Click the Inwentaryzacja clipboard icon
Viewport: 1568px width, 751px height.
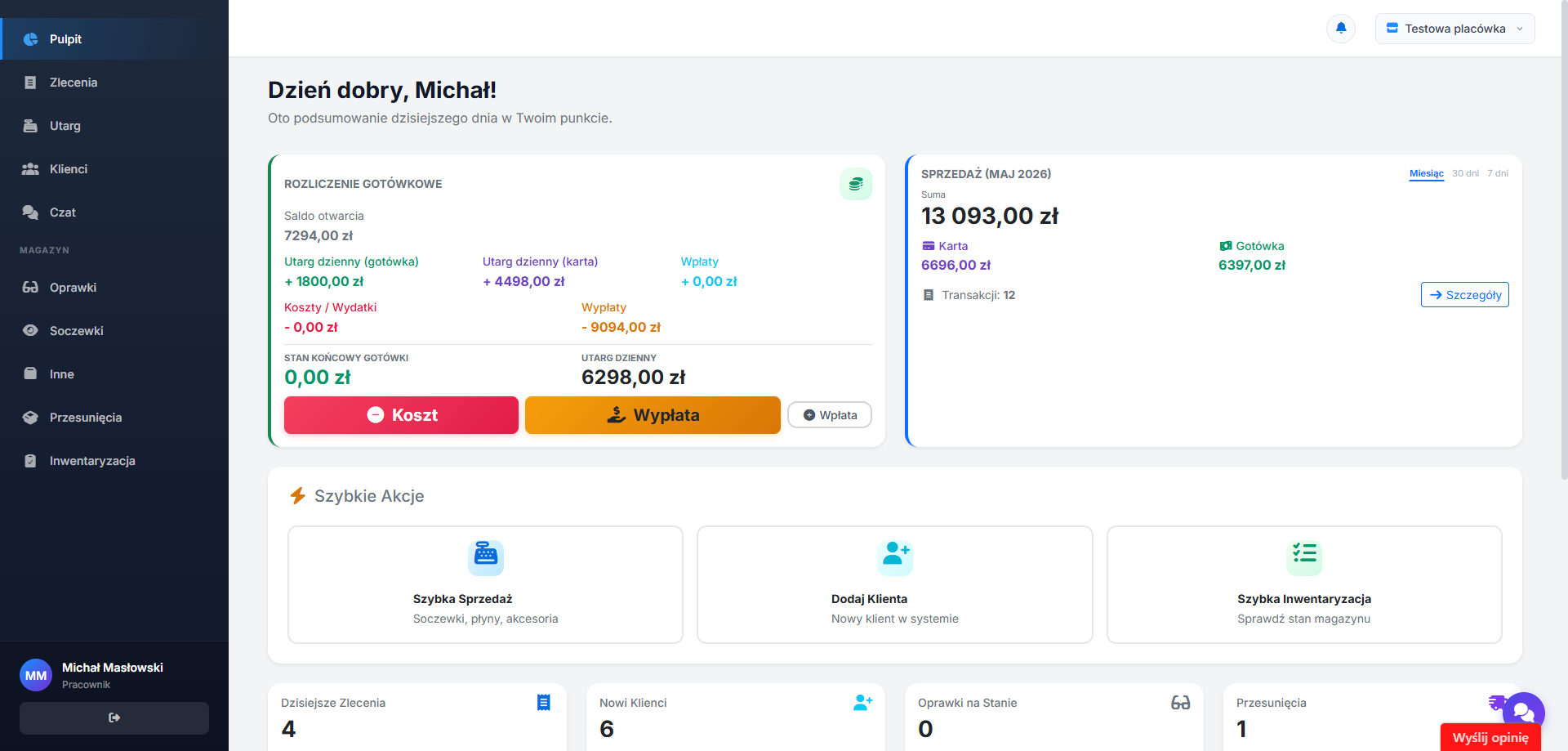[x=30, y=461]
